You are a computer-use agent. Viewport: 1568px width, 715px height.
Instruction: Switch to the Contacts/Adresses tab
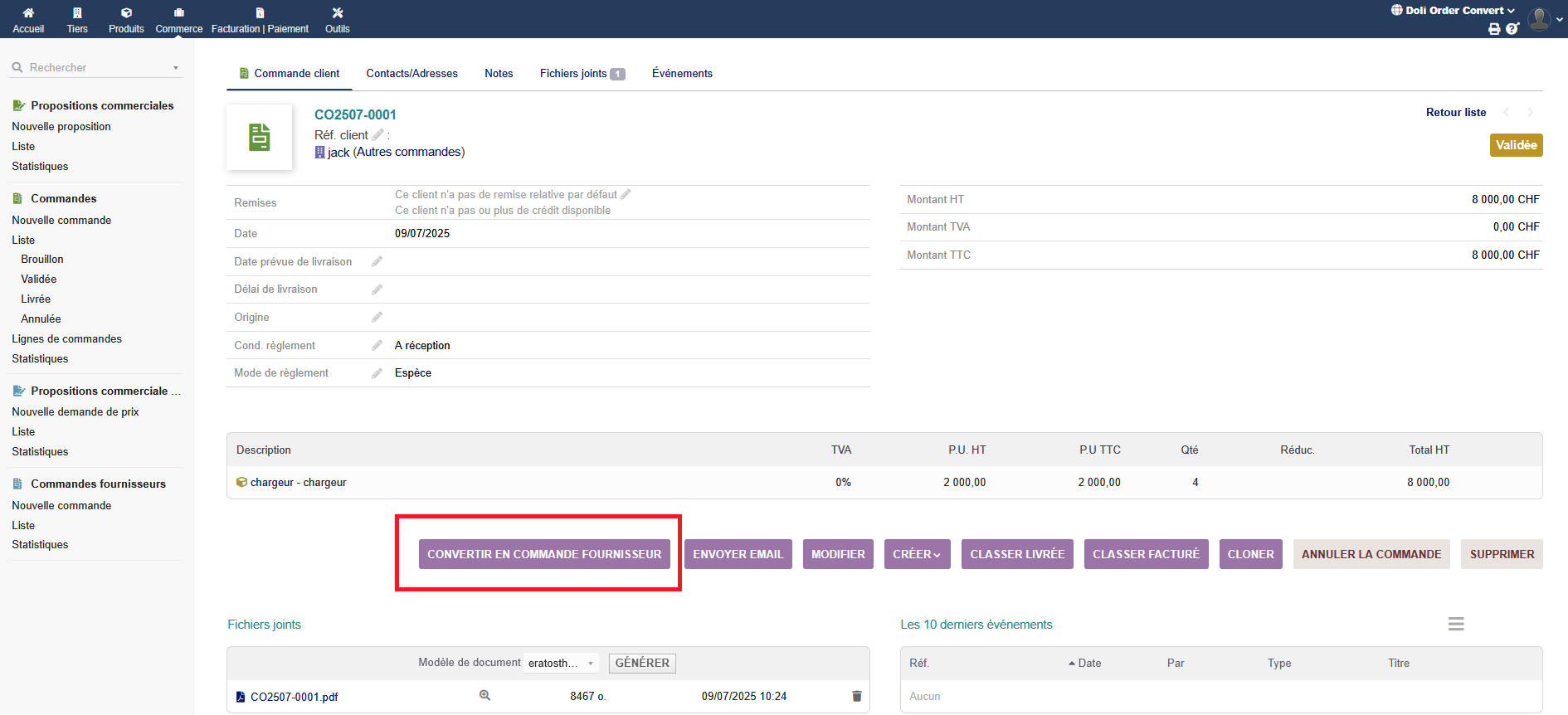[x=411, y=74]
